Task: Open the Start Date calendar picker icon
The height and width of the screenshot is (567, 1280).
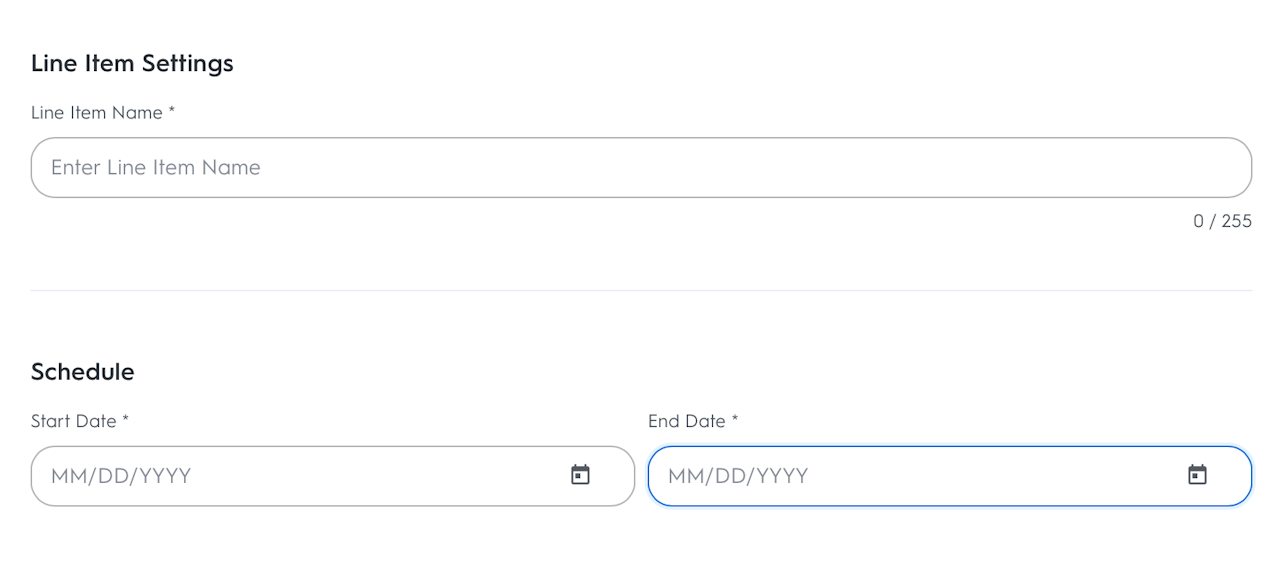Action: click(x=580, y=475)
